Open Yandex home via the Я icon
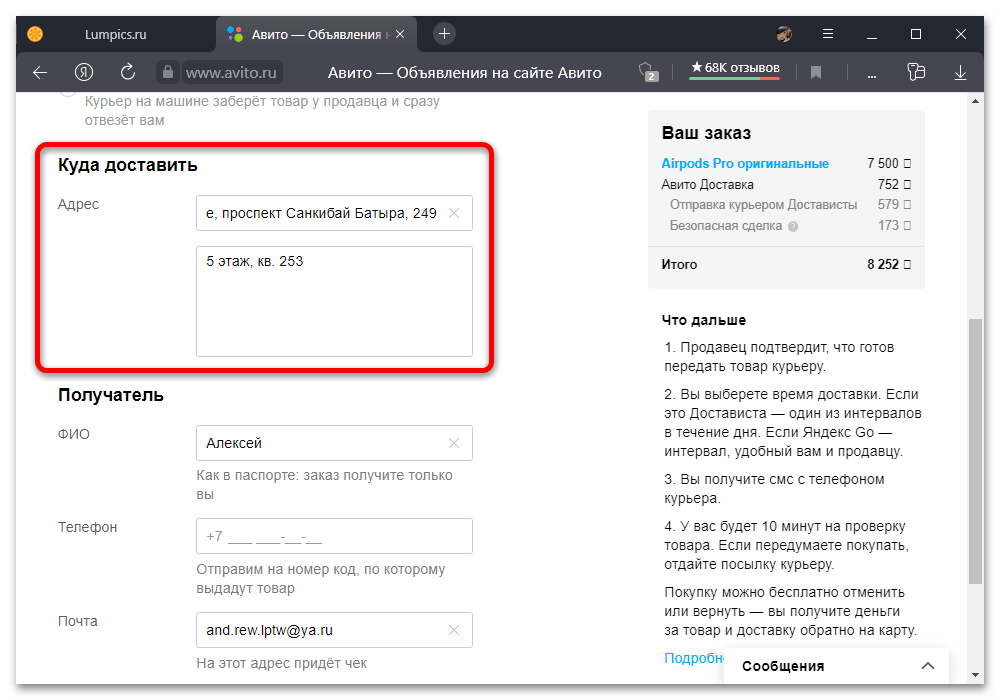 coord(84,73)
